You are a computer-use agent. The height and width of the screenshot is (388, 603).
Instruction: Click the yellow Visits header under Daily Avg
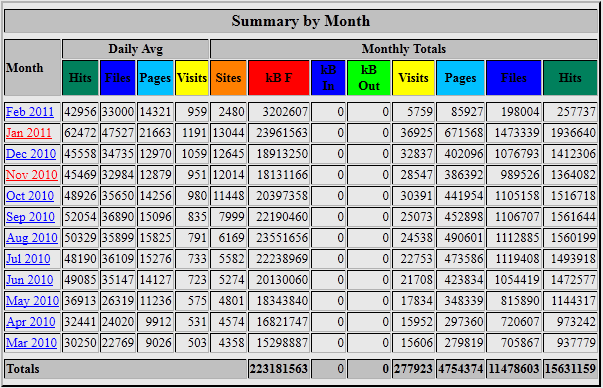[x=192, y=78]
